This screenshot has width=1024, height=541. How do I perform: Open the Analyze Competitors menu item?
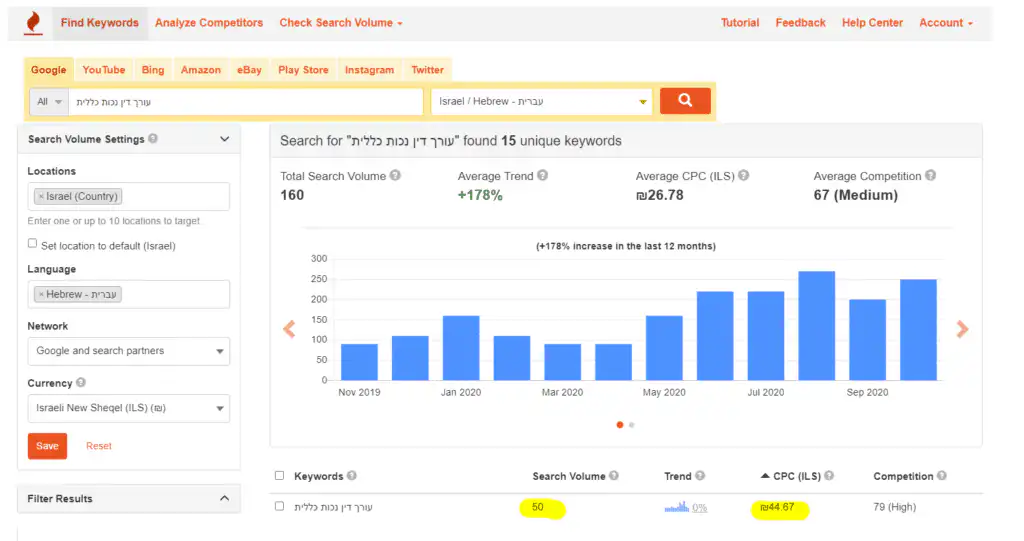209,23
